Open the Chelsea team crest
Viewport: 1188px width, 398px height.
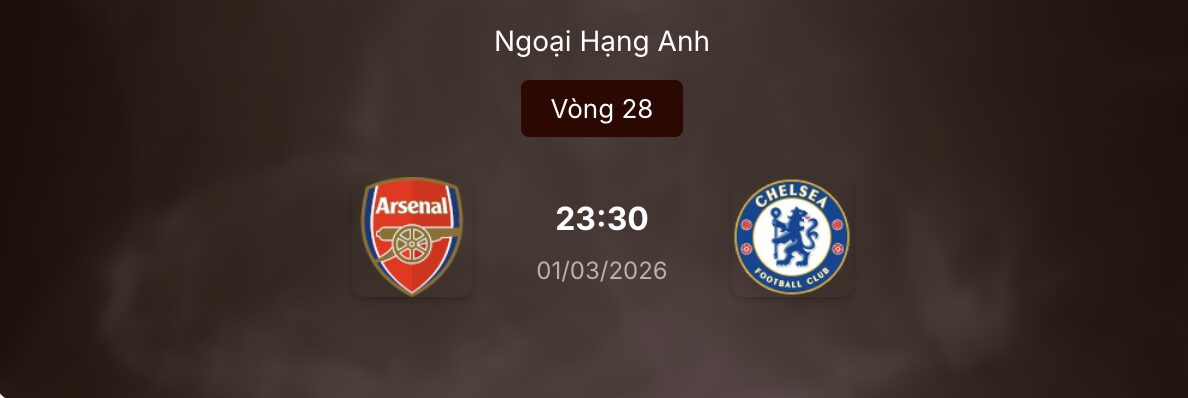click(792, 237)
